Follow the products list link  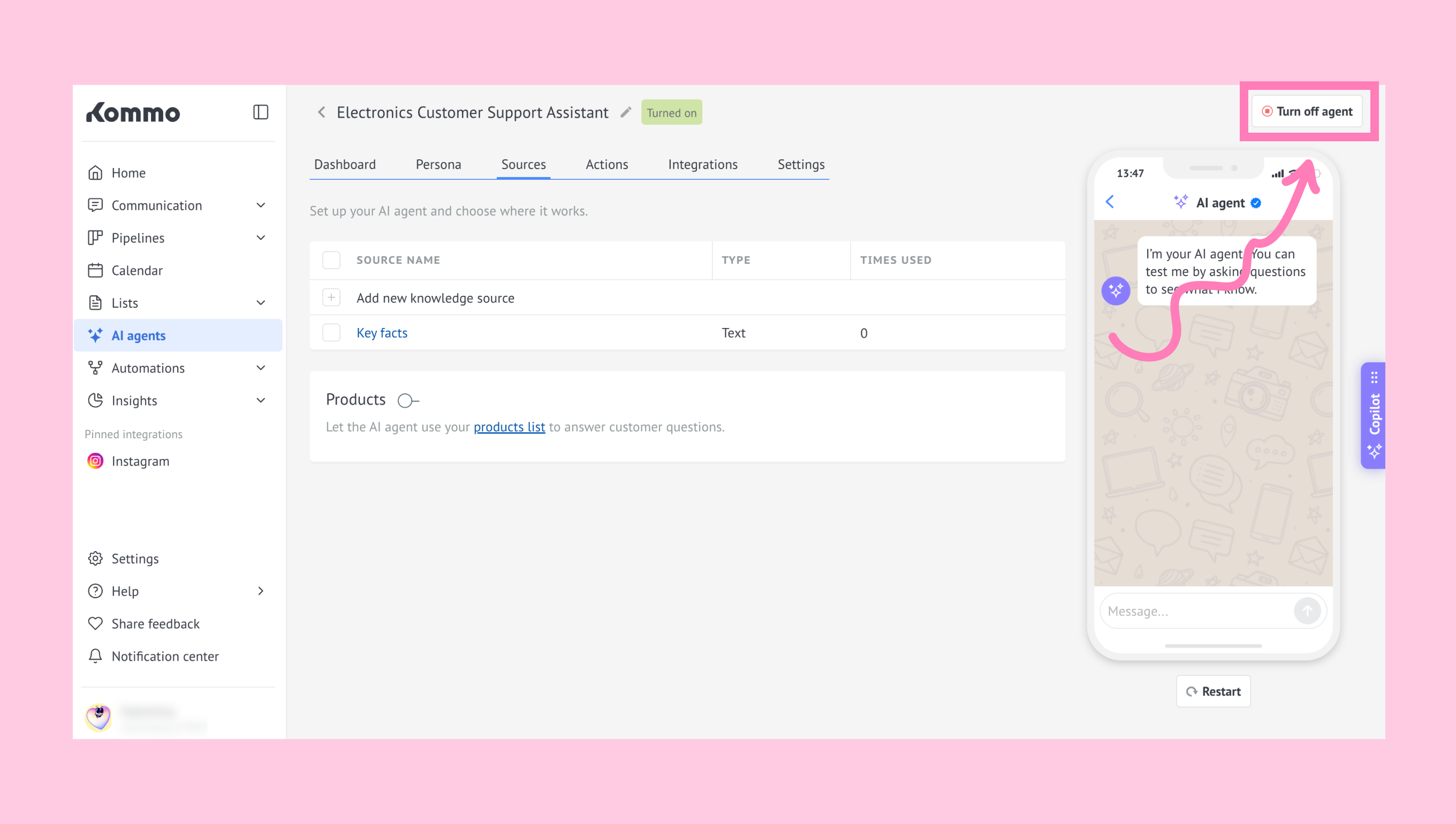pos(510,427)
